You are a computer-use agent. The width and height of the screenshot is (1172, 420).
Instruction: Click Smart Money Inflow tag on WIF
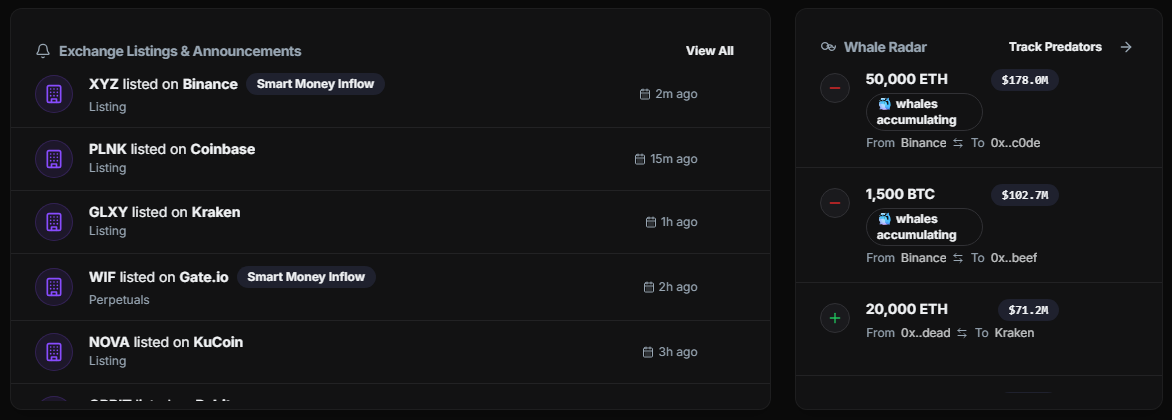(306, 277)
